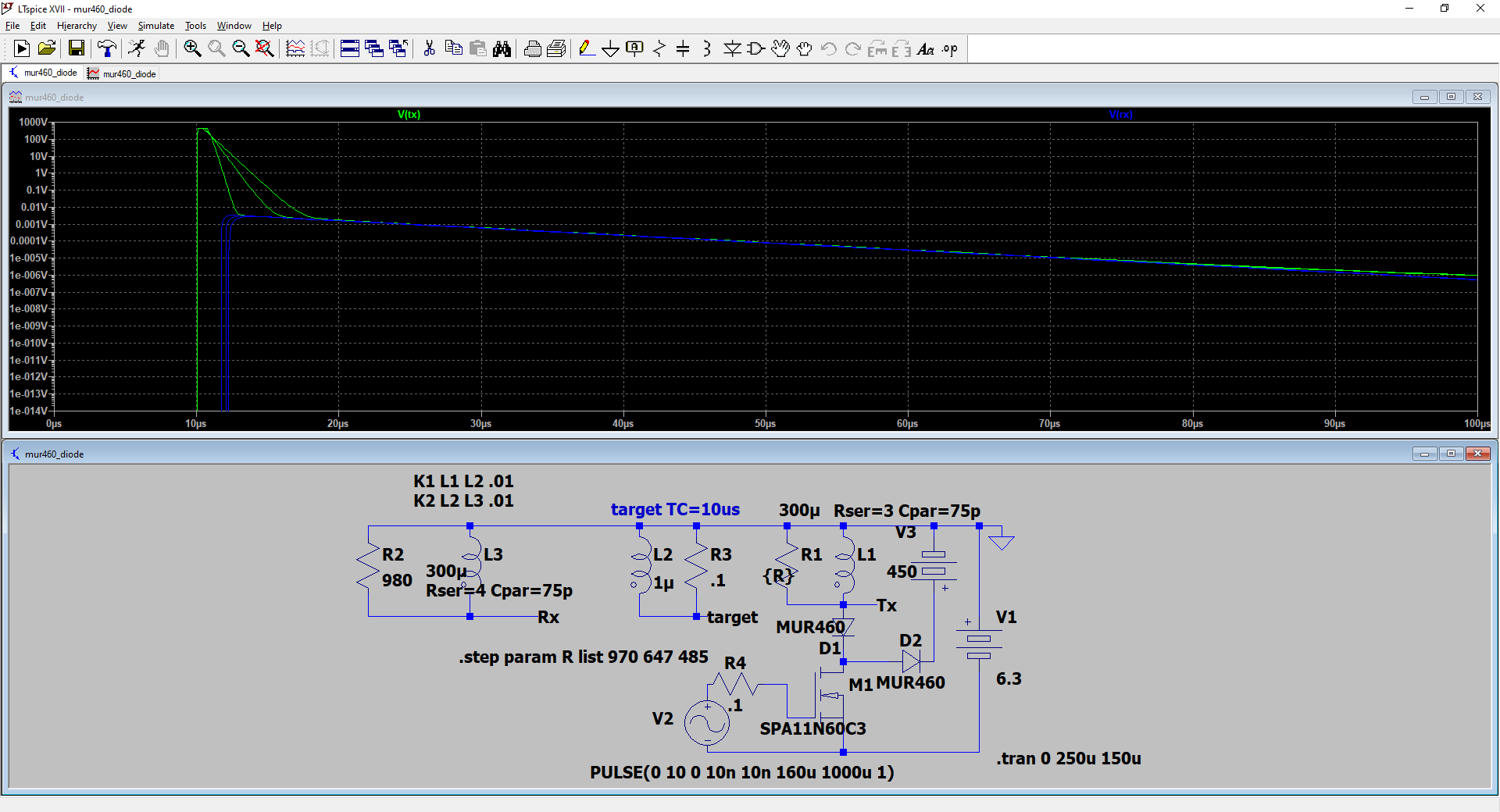Click the Zoom In magnifier icon
This screenshot has height=812, width=1500.
point(192,48)
